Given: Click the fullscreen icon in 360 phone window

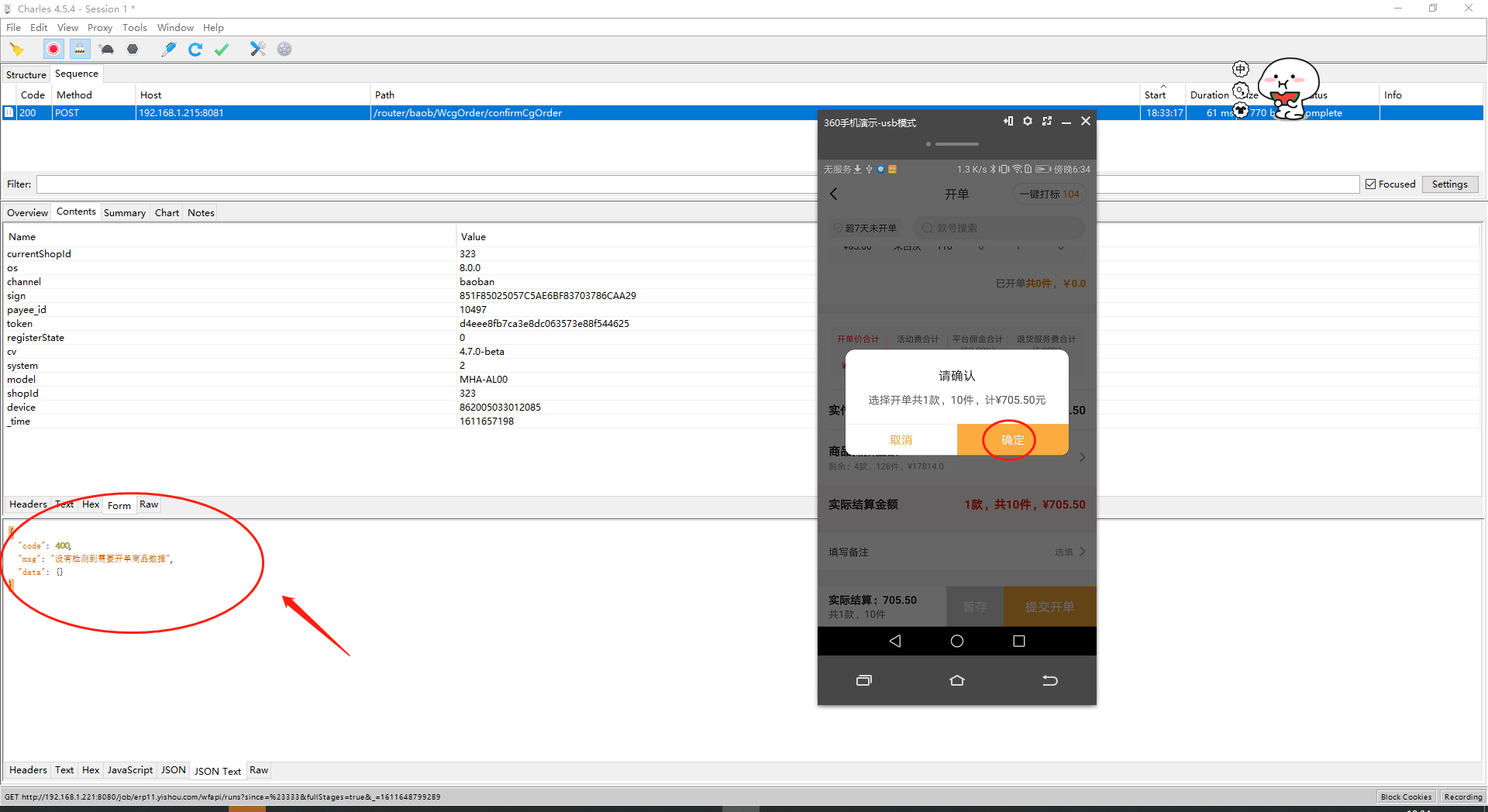Looking at the screenshot, I should [1047, 122].
